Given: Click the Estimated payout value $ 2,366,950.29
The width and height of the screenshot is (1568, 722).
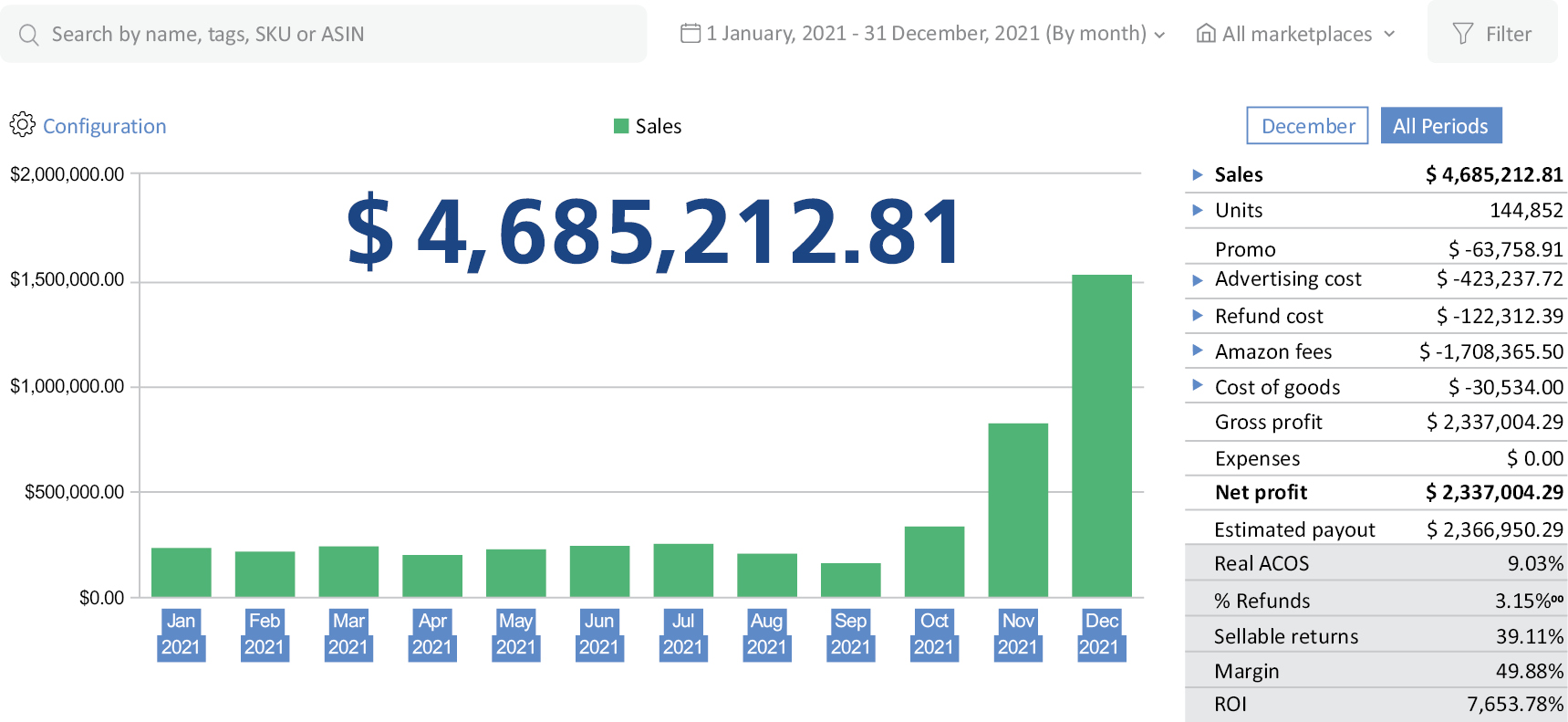Looking at the screenshot, I should tap(1495, 529).
